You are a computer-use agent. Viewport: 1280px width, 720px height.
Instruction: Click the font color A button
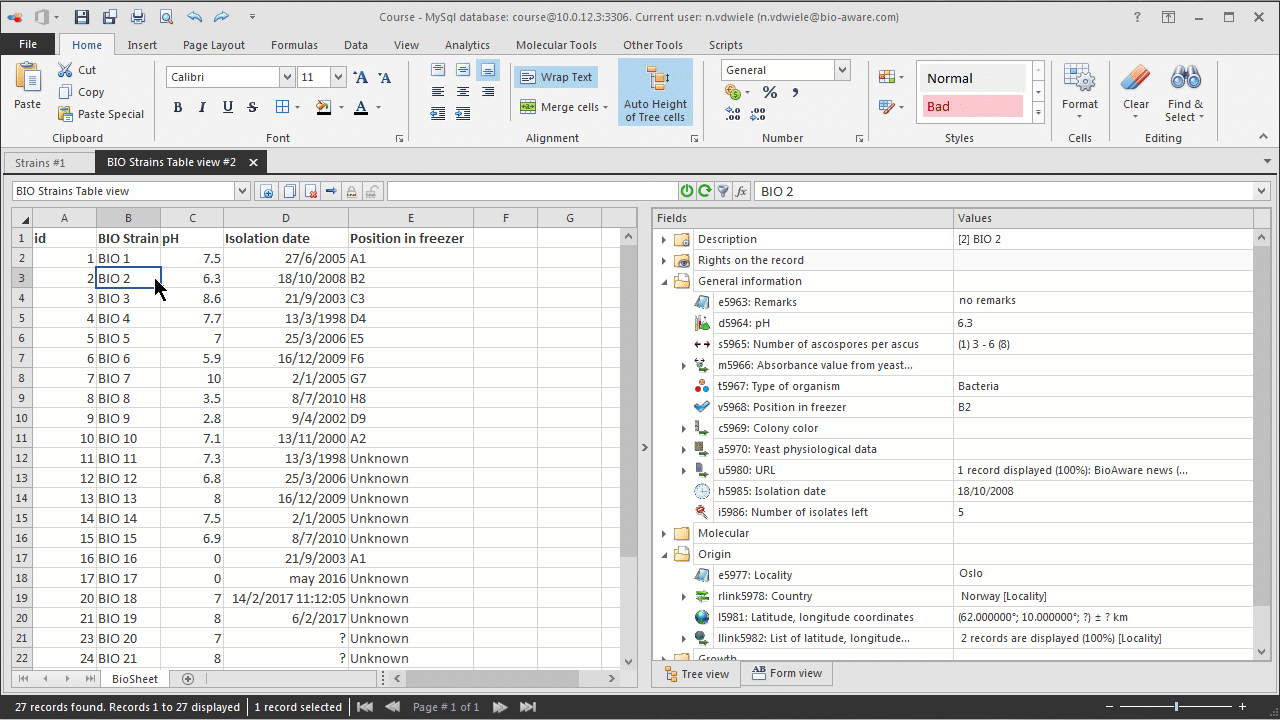coord(361,107)
